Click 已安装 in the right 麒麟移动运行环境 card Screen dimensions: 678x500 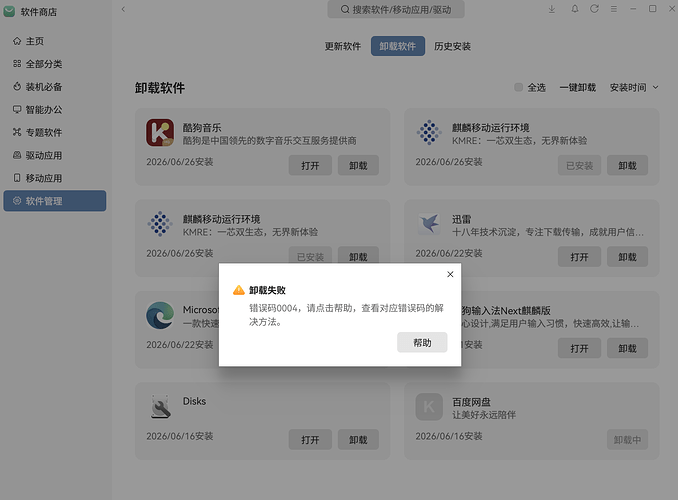(x=579, y=165)
